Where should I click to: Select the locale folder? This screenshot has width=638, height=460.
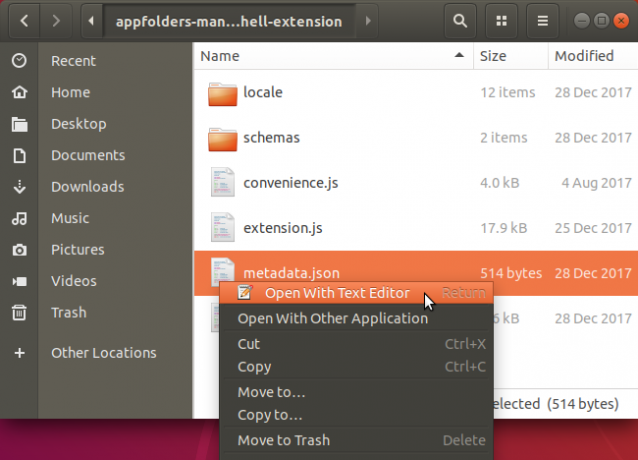pyautogui.click(x=416, y=92)
